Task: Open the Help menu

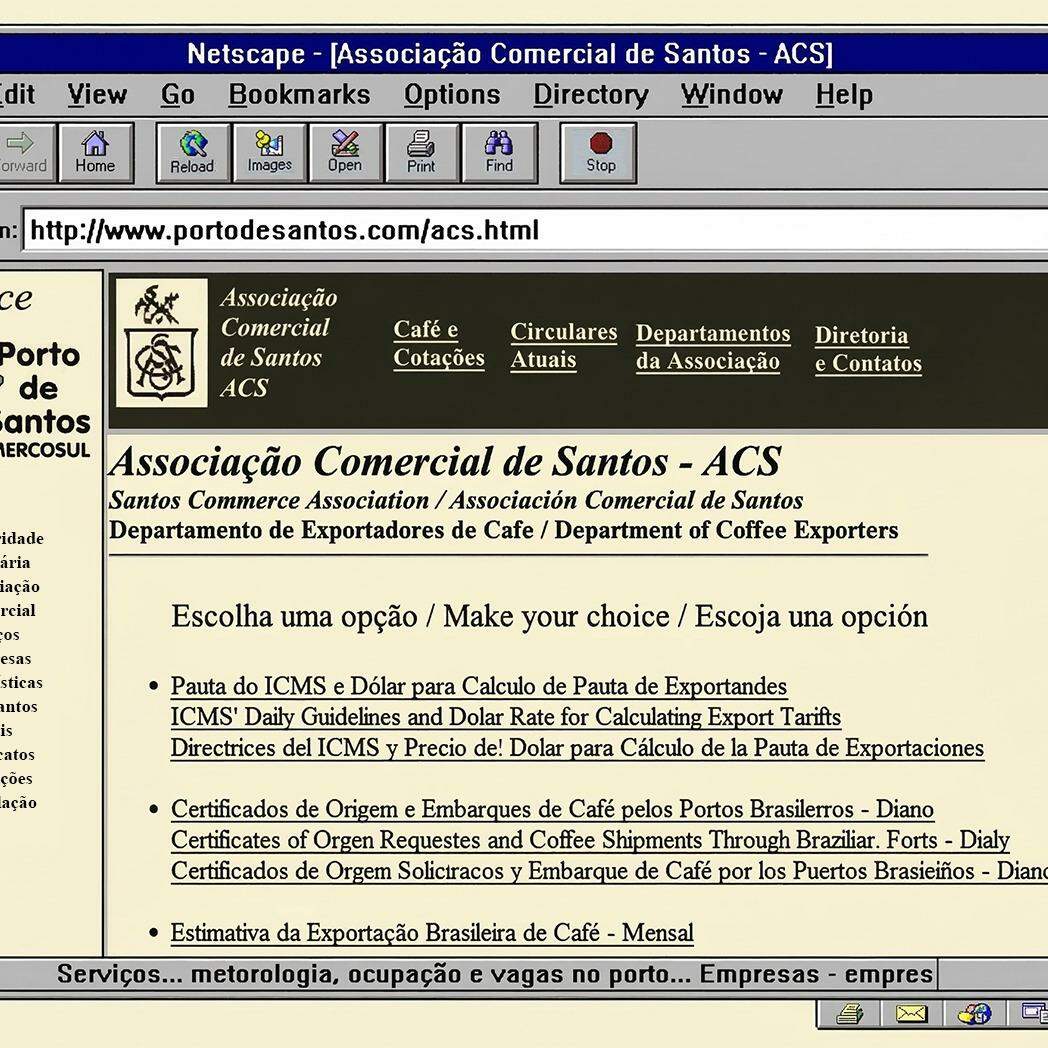Action: point(844,94)
